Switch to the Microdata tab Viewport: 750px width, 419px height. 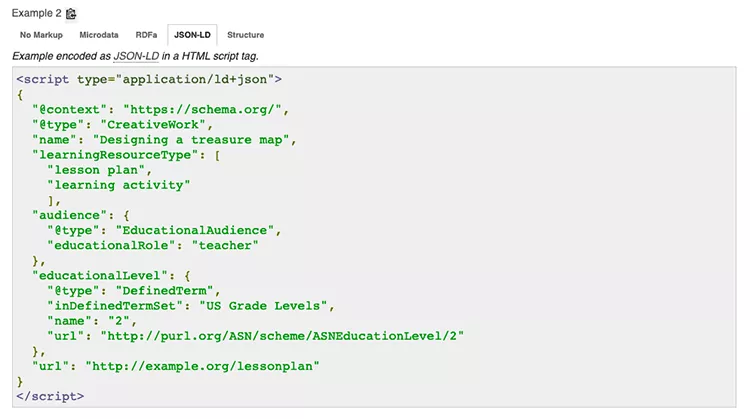coord(99,35)
